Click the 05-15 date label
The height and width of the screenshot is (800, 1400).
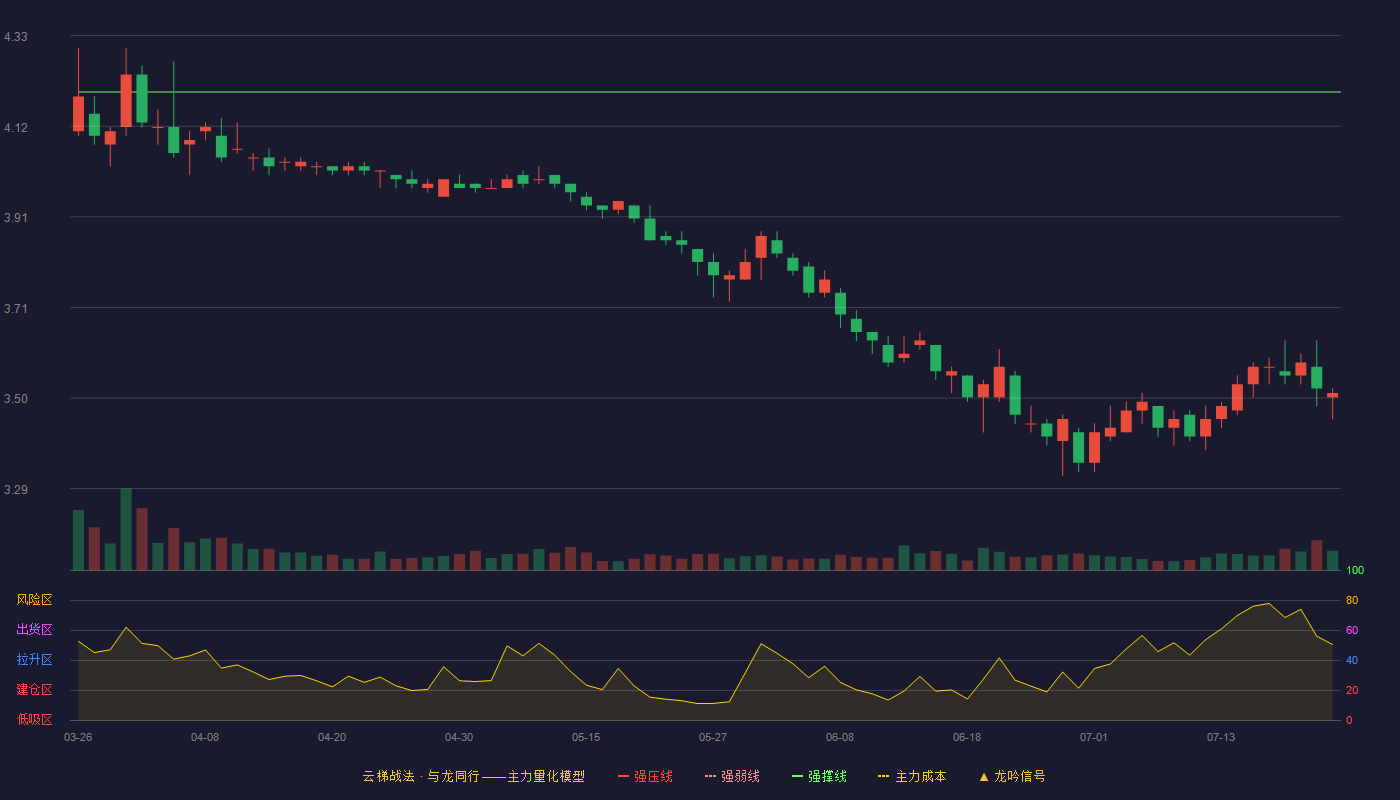[586, 737]
